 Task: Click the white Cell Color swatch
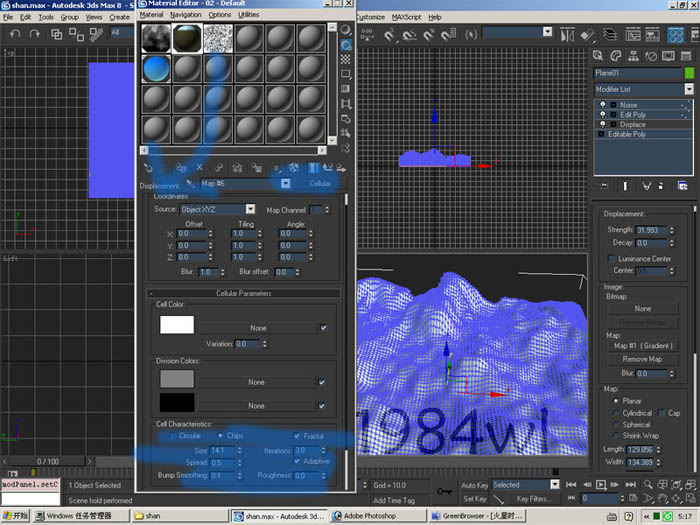[x=177, y=325]
